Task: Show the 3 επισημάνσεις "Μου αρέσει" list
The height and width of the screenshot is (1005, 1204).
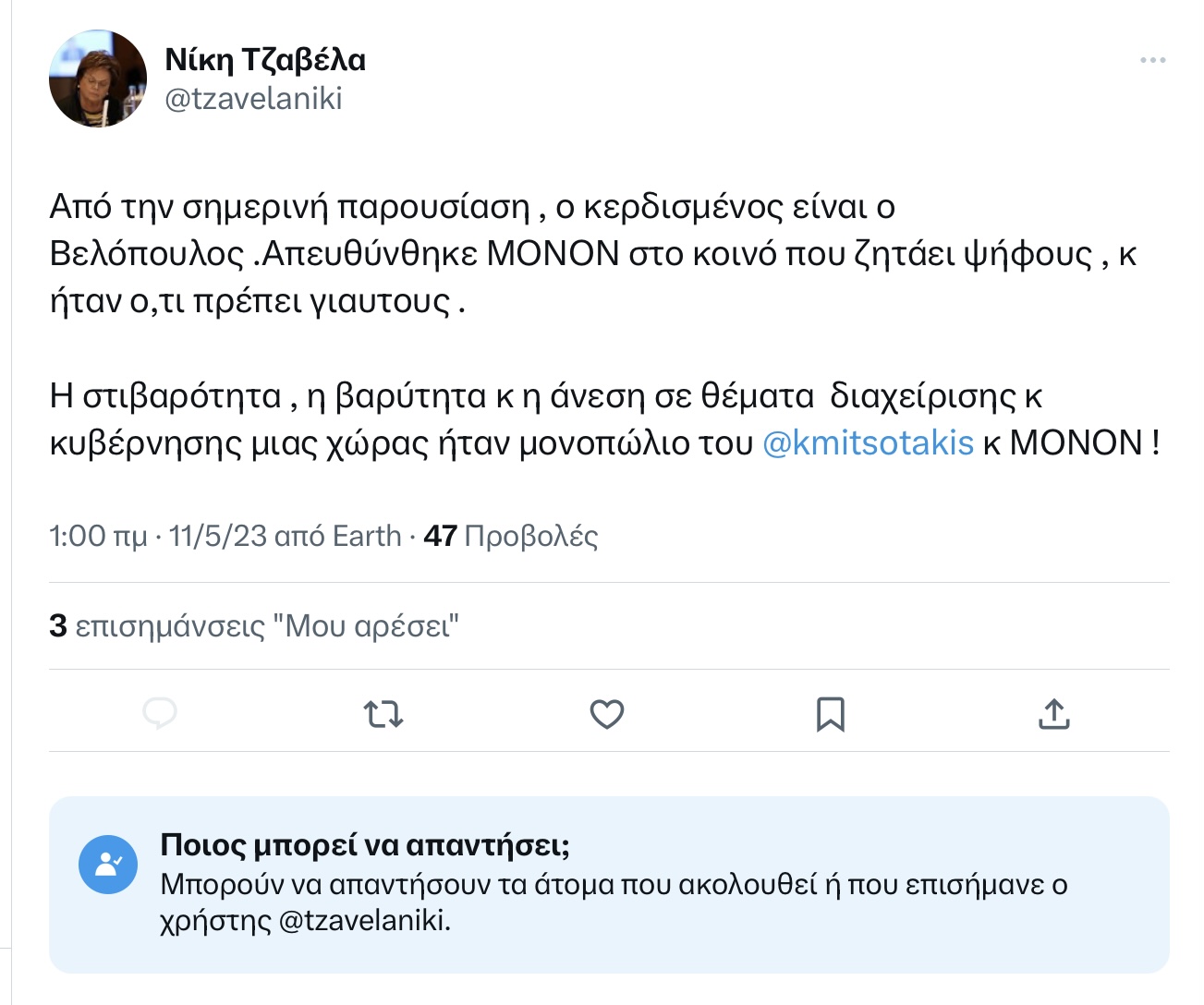Action: coord(254,625)
